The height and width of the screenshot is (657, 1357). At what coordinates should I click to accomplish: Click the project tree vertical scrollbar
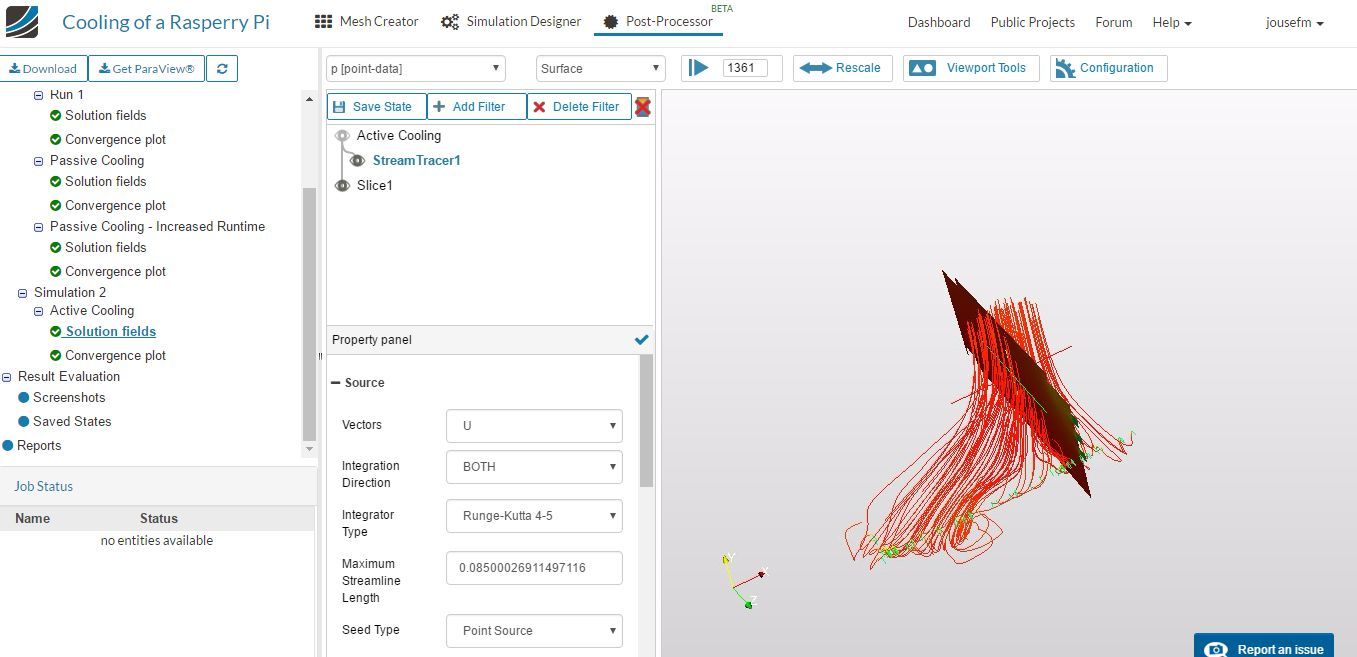click(x=309, y=312)
